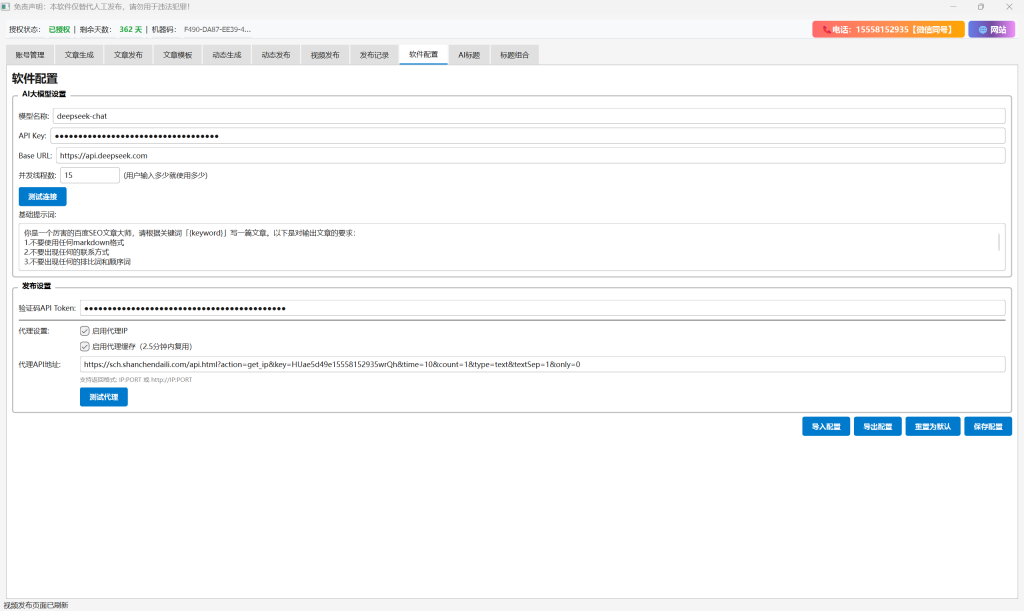This screenshot has width=1024, height=611.
Task: Click 导入配置 to import settings
Action: tap(826, 427)
